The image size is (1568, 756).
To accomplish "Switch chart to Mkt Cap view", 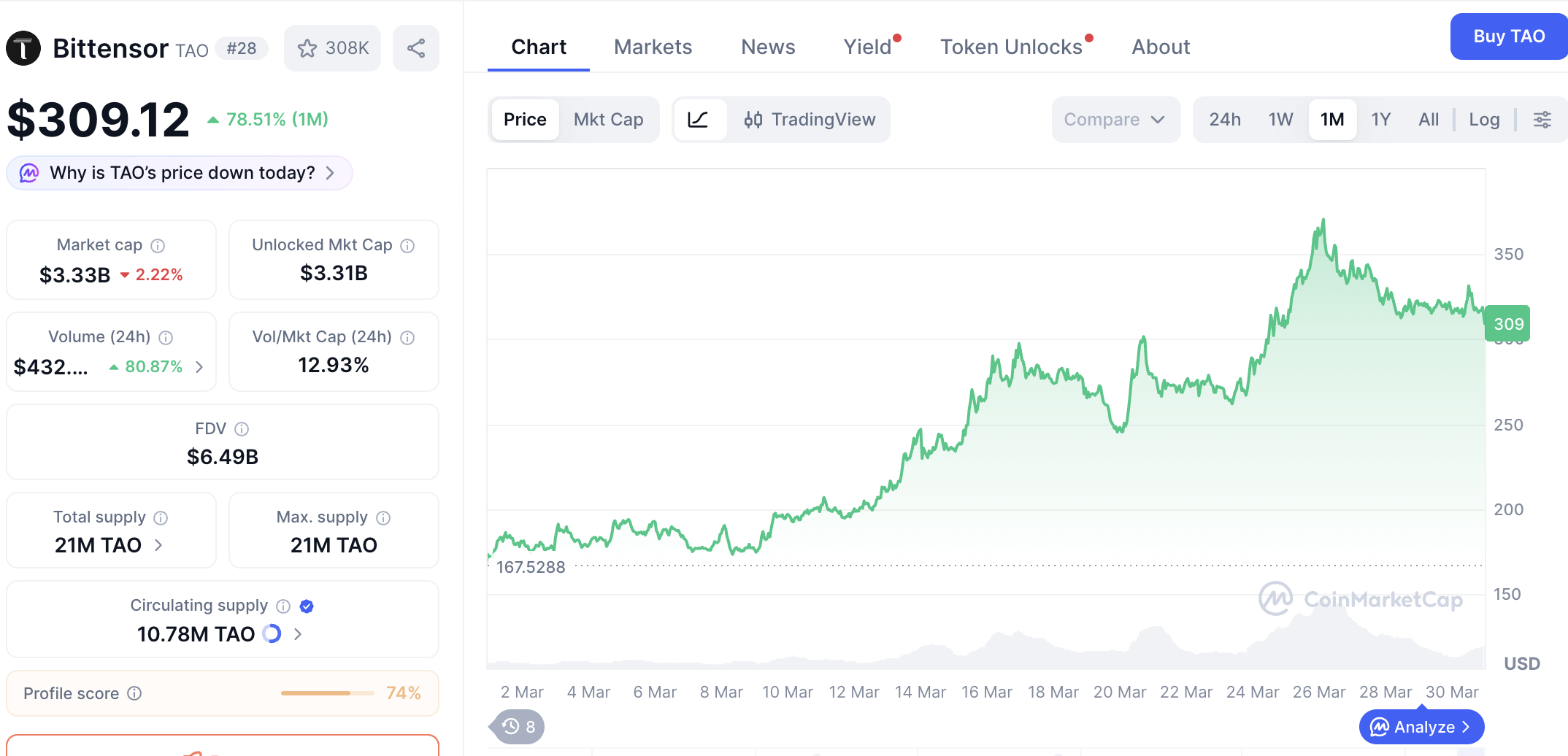I will click(609, 120).
